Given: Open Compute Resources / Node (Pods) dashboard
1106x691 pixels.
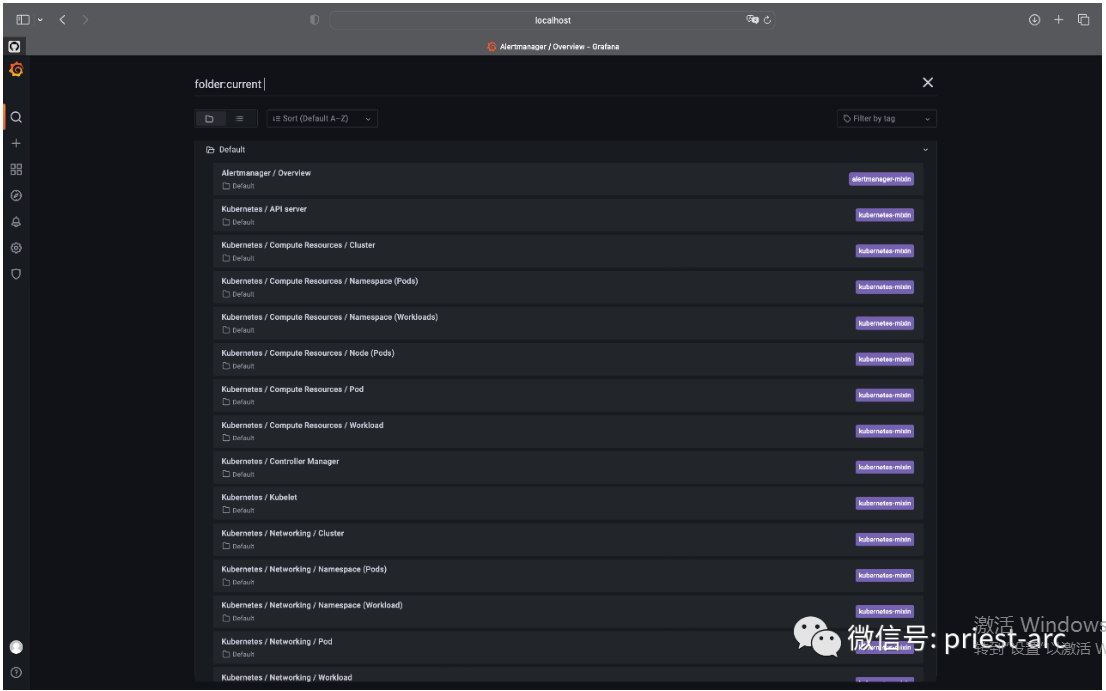Looking at the screenshot, I should [x=568, y=359].
